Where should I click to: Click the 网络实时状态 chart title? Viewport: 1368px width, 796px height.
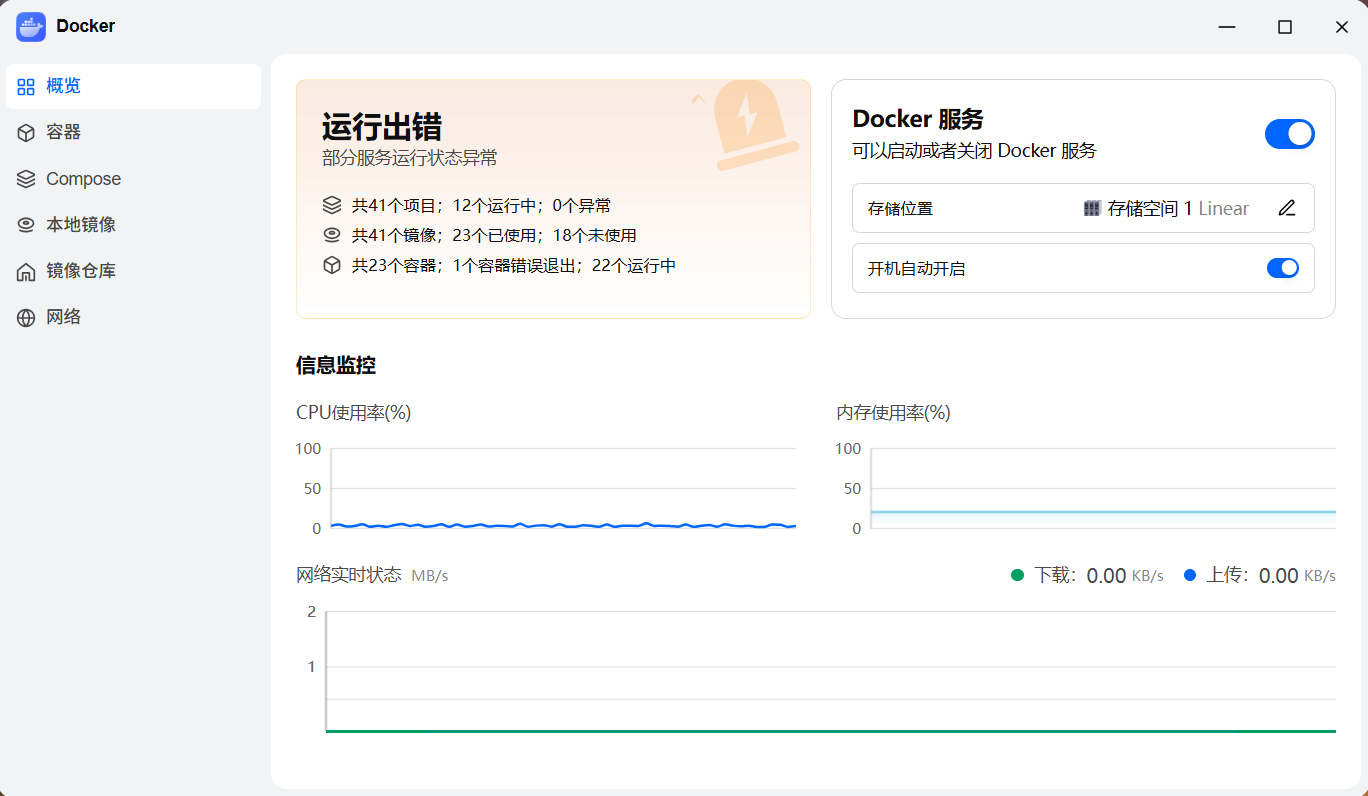click(x=349, y=575)
